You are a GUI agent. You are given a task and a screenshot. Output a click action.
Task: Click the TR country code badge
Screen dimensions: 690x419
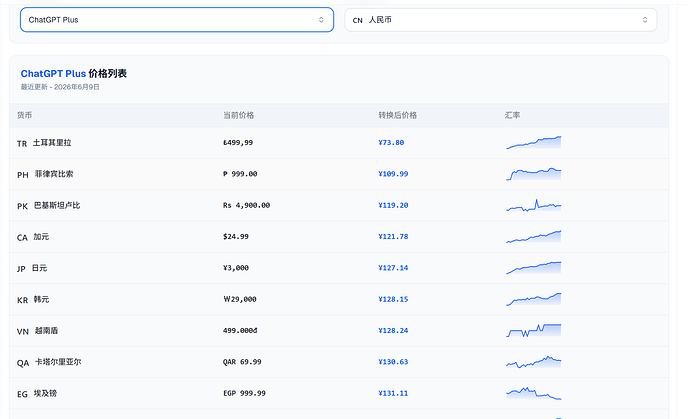22,143
